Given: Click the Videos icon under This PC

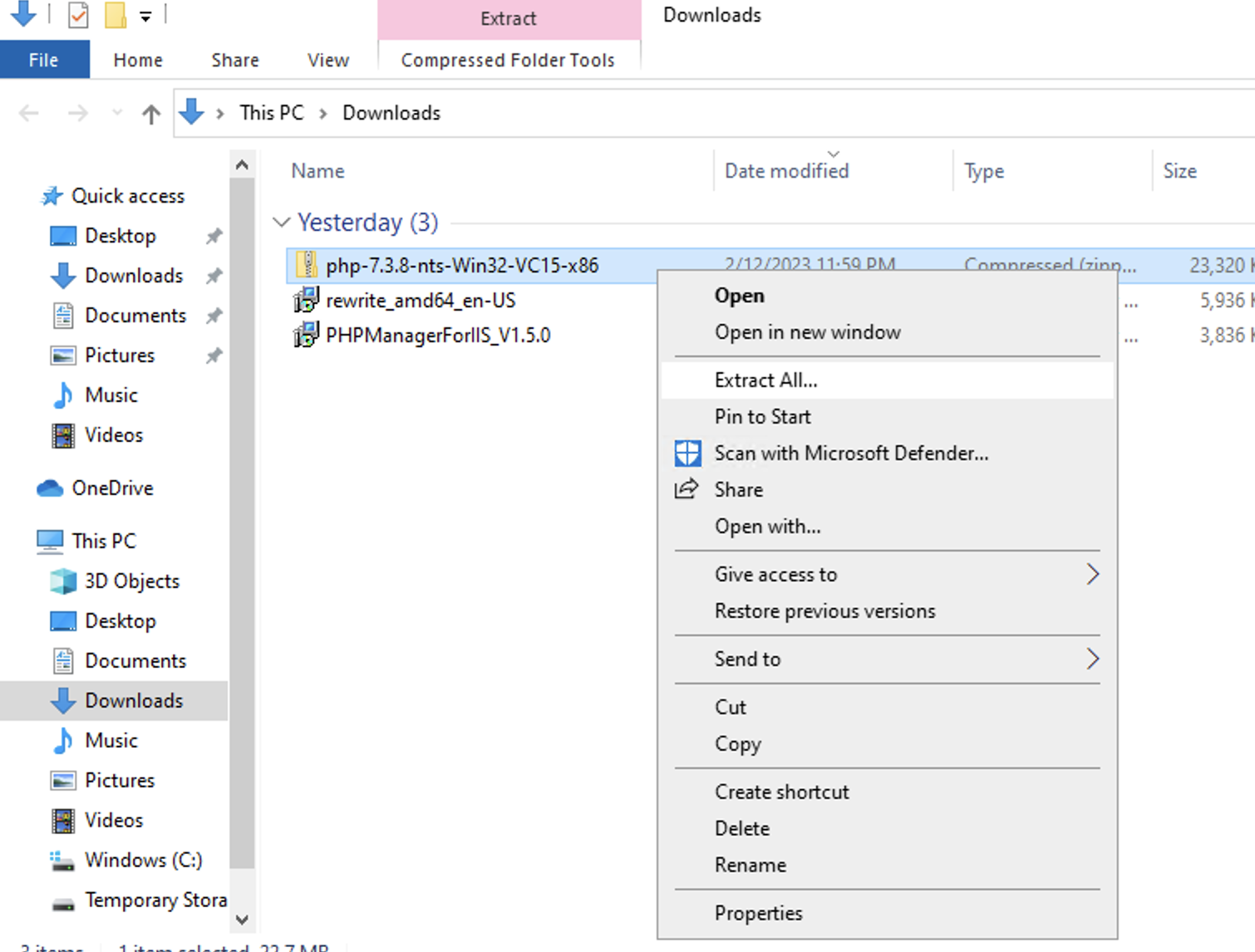Looking at the screenshot, I should coord(63,821).
